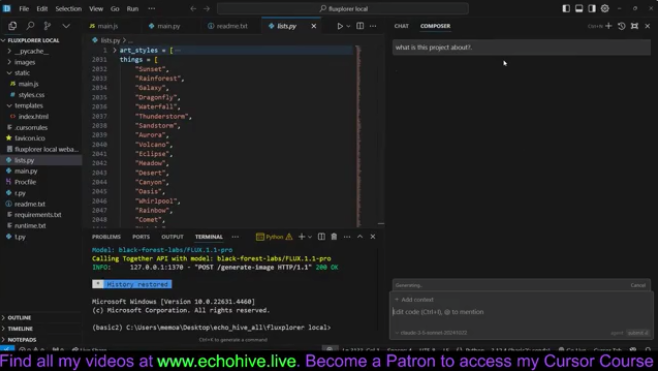Toggle the primary side bar layout icon
The height and width of the screenshot is (371, 658).
[566, 8]
